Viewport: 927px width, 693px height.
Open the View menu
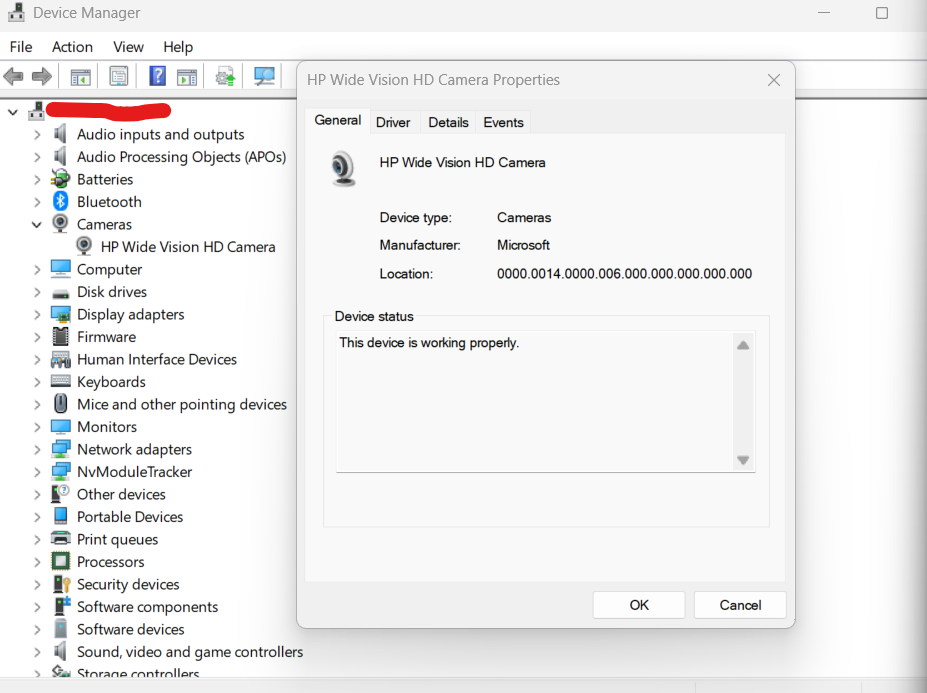(x=128, y=47)
